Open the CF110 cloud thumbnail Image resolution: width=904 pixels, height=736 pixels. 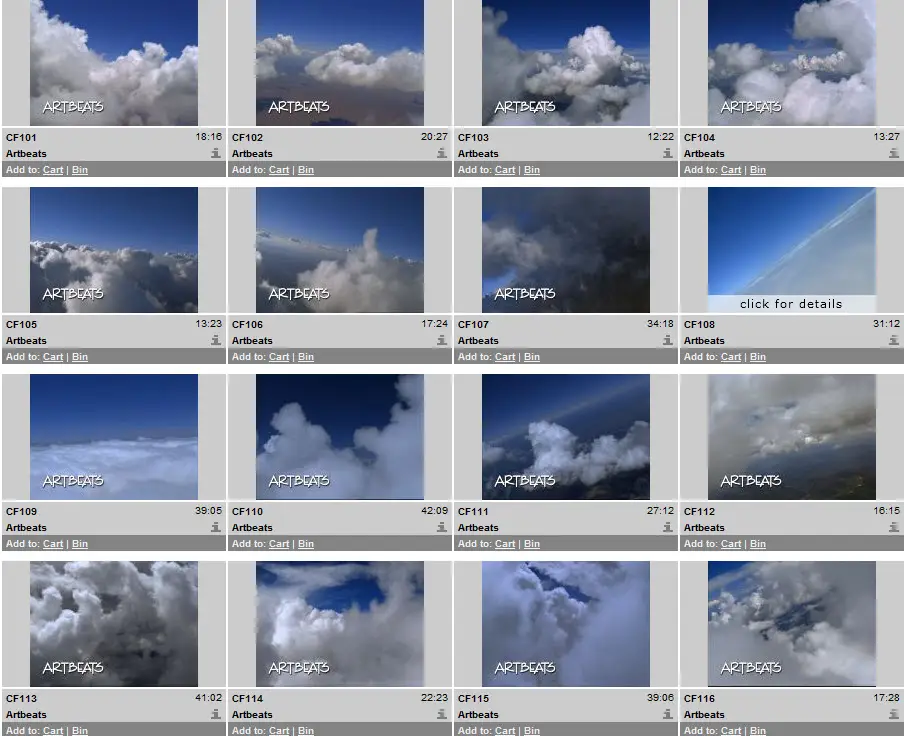click(340, 437)
